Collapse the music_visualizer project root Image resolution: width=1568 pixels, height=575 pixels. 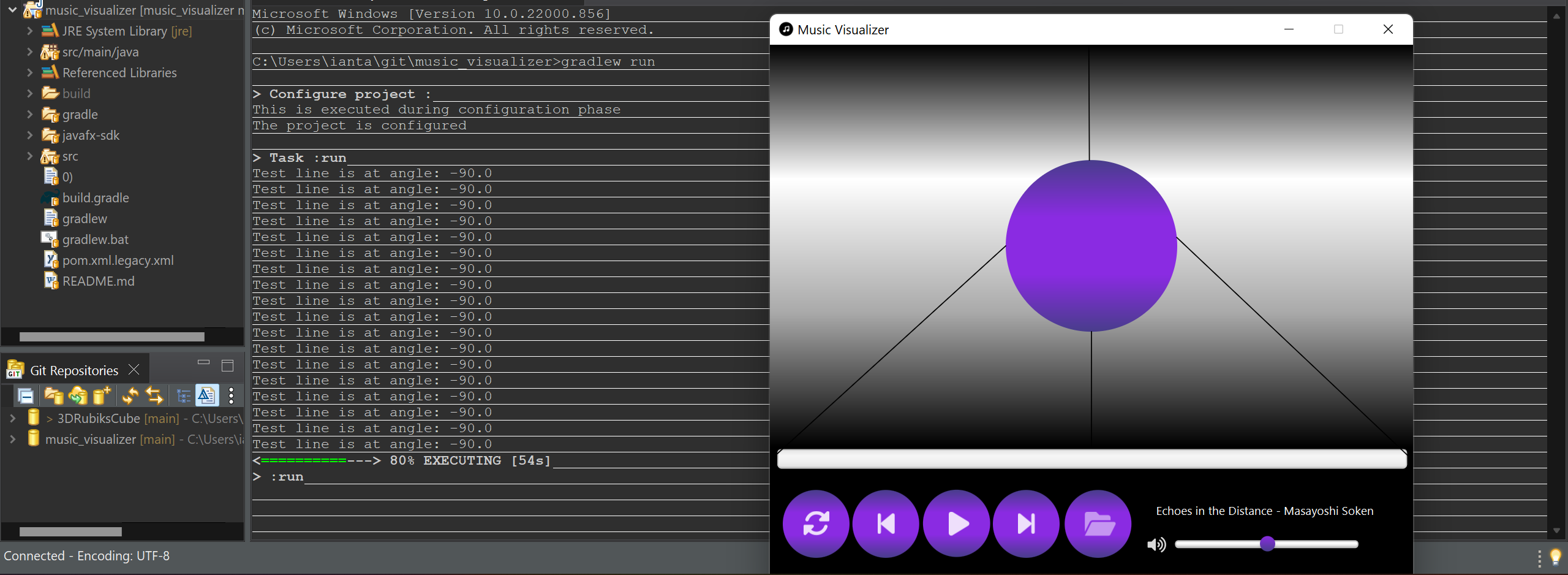pyautogui.click(x=12, y=10)
